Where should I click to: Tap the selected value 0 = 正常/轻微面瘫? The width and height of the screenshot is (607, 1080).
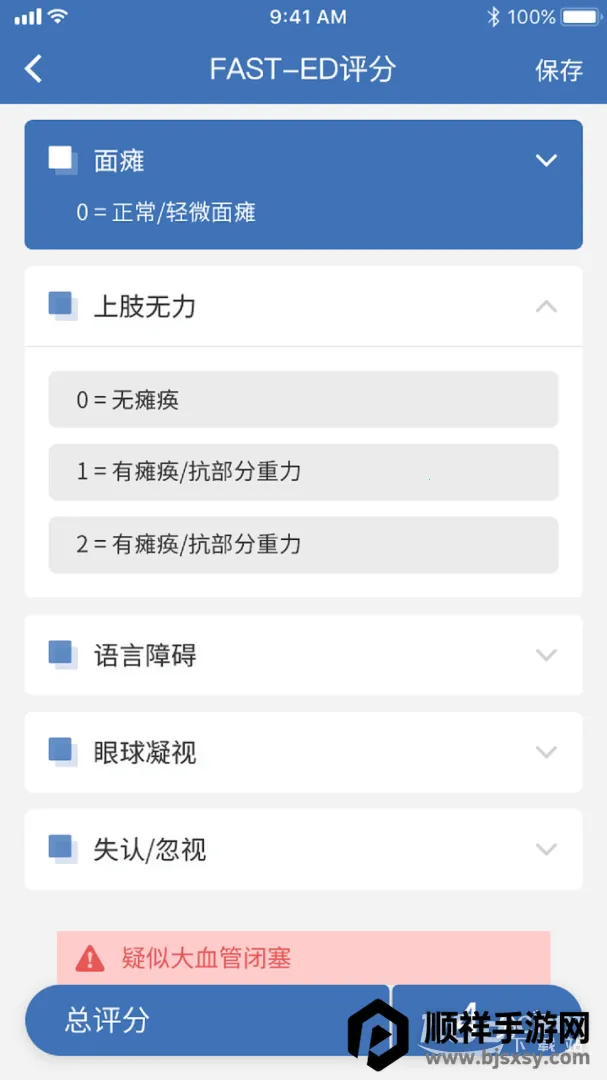(x=166, y=213)
